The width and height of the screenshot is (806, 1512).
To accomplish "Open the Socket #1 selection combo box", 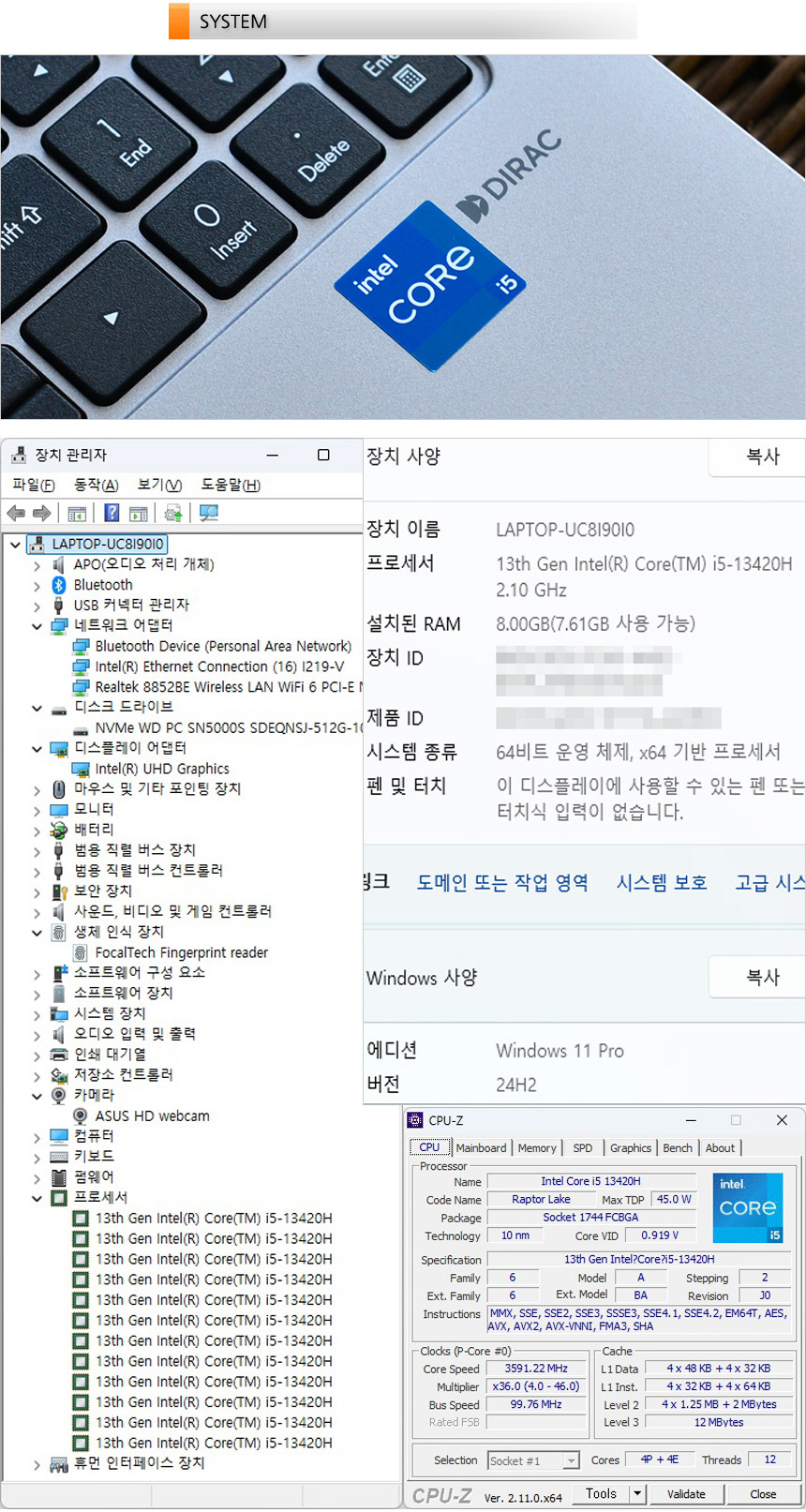I will [533, 1460].
